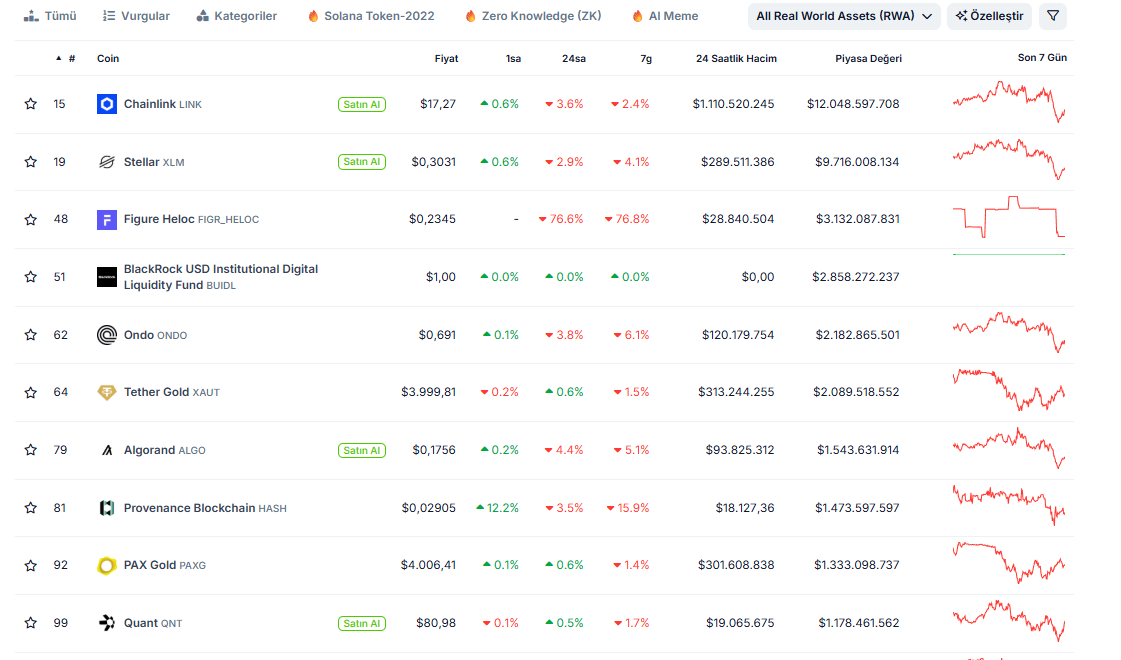Switch to the Kategoriler tab
The width and height of the screenshot is (1121, 660).
click(237, 16)
